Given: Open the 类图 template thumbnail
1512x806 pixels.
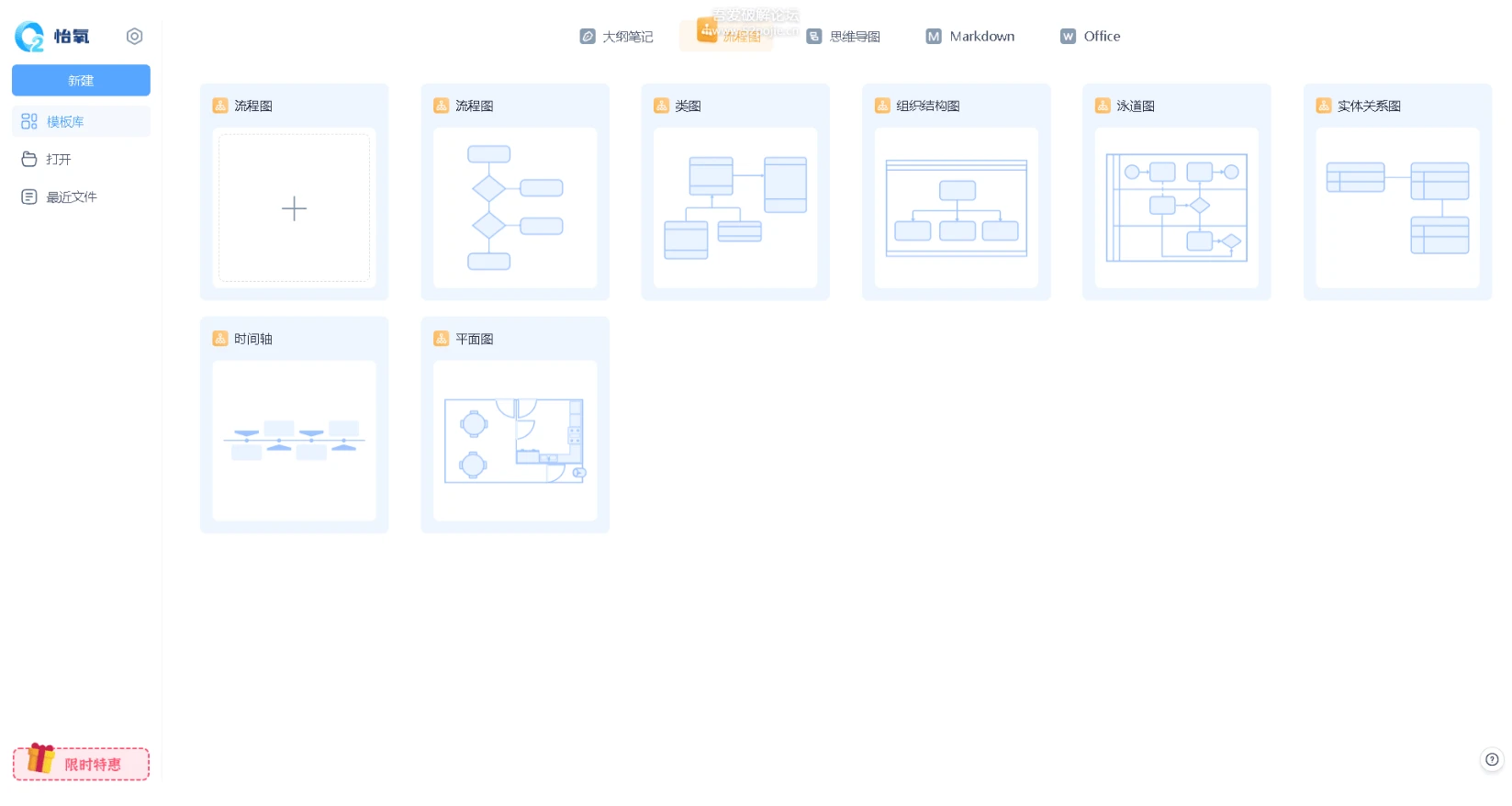Looking at the screenshot, I should tap(735, 207).
